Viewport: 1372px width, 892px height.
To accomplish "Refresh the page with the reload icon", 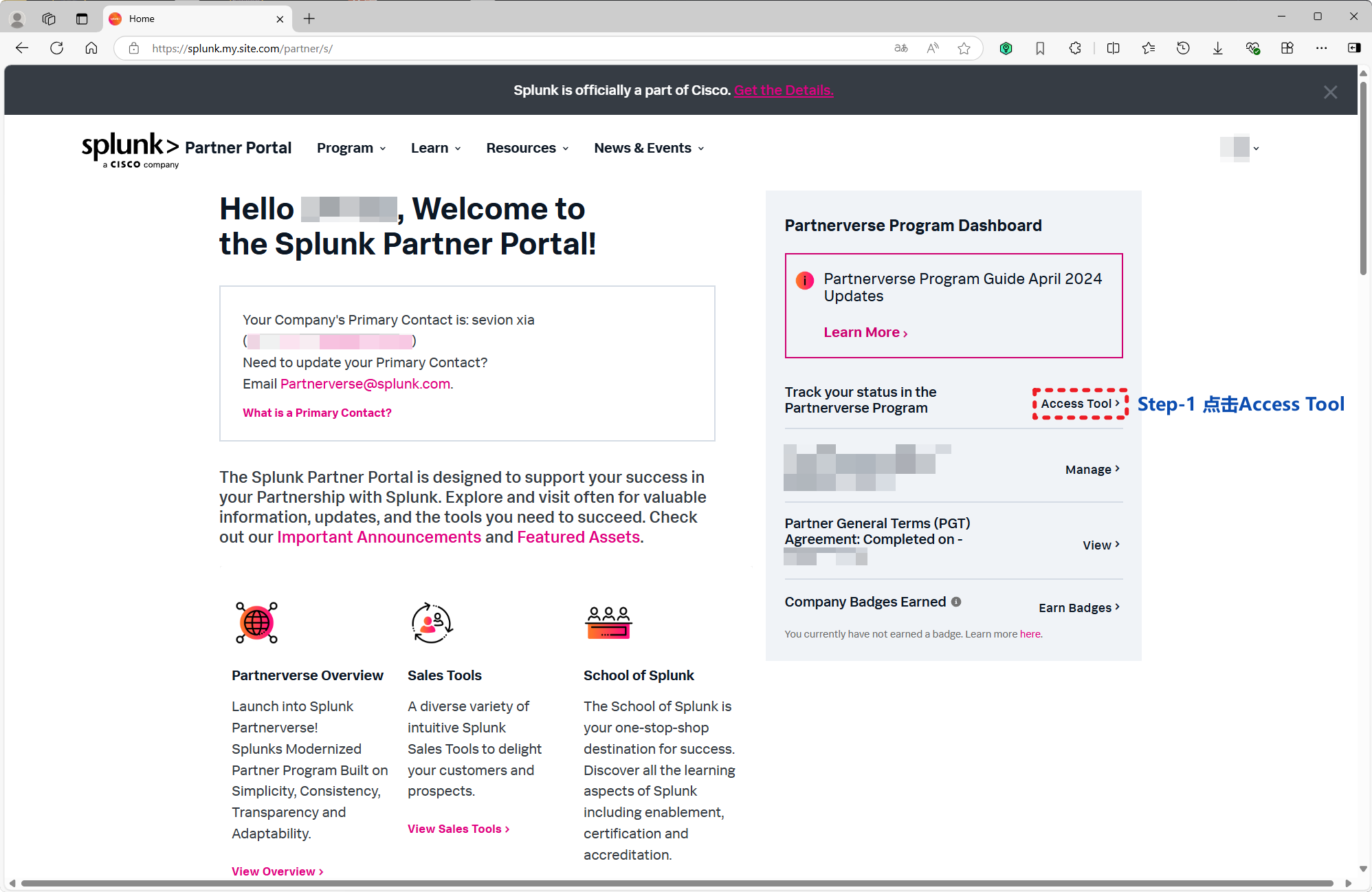I will 57,48.
